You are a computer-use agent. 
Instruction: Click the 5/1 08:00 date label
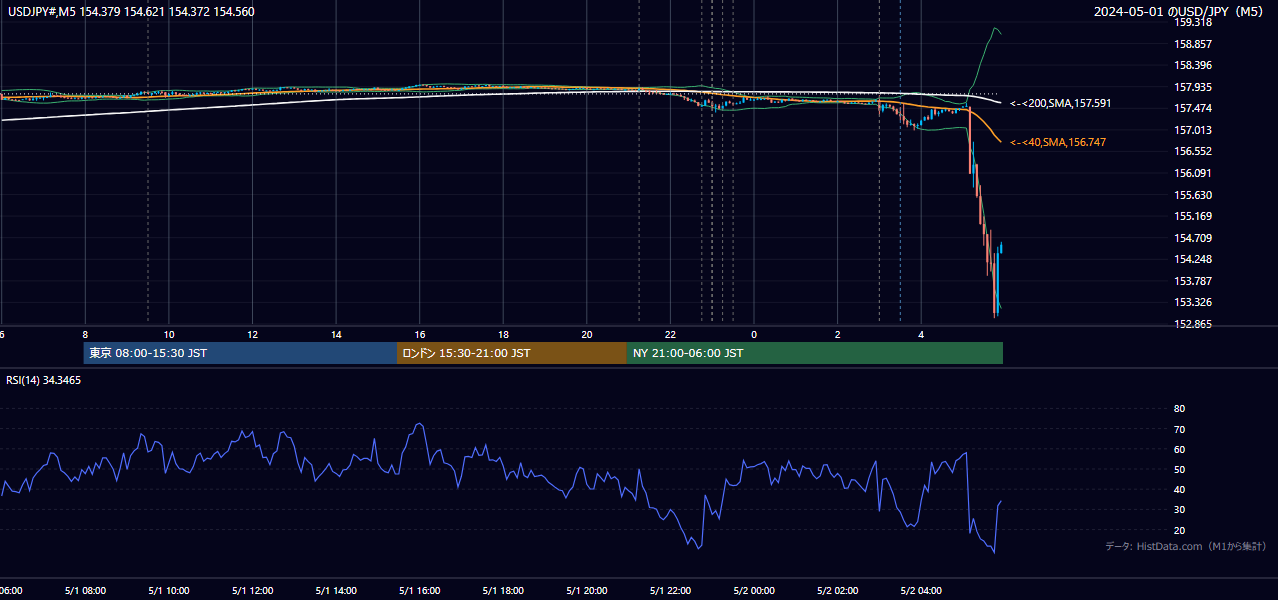(85, 591)
